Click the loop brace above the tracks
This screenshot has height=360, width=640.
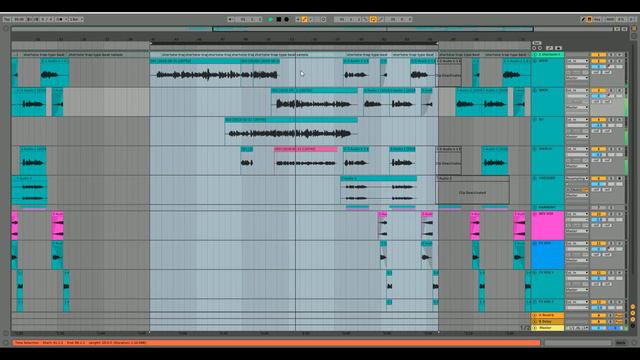[x=293, y=43]
